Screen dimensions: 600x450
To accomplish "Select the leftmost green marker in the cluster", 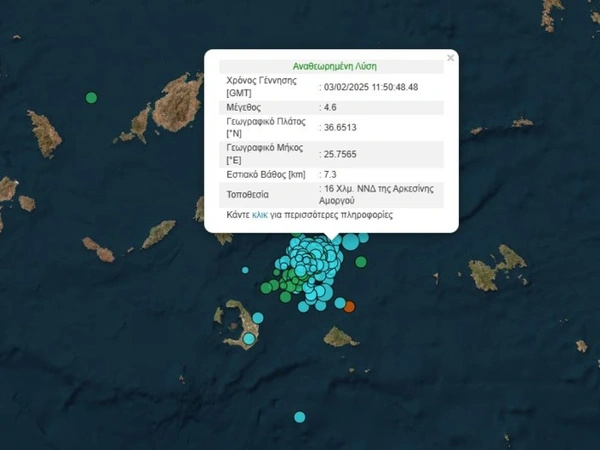I will [x=267, y=287].
